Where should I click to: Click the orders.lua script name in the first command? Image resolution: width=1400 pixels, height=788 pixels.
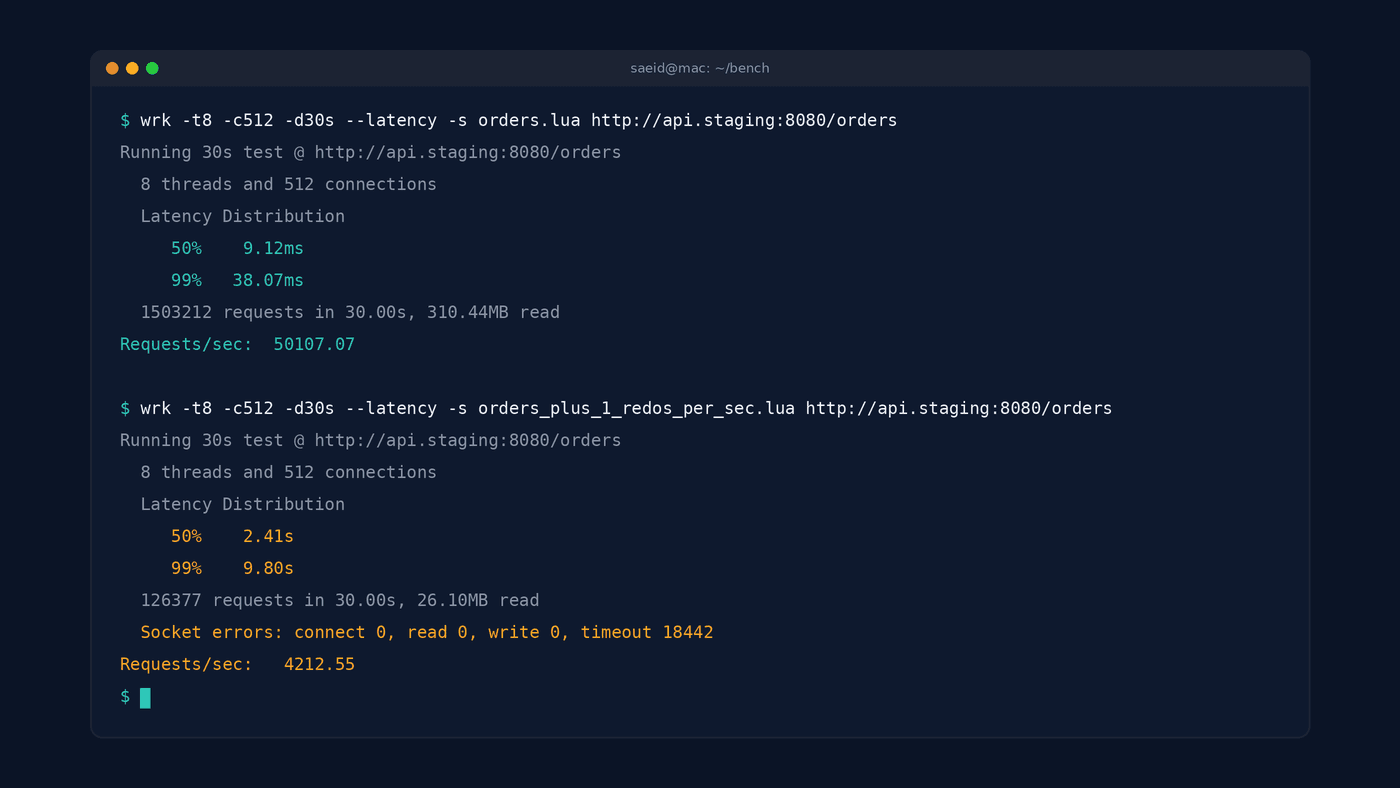529,120
